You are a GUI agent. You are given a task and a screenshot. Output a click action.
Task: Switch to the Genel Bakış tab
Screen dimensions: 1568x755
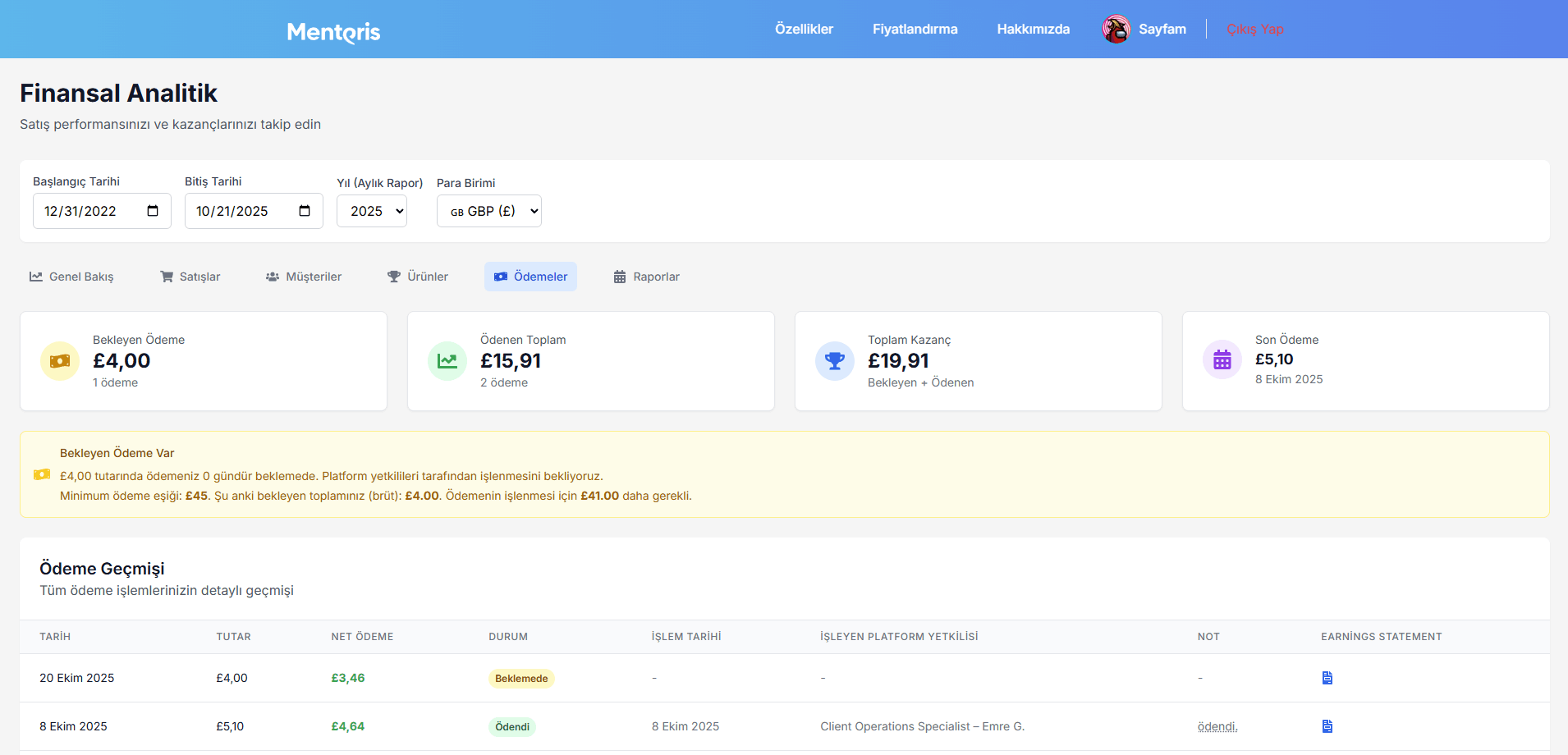(x=71, y=277)
